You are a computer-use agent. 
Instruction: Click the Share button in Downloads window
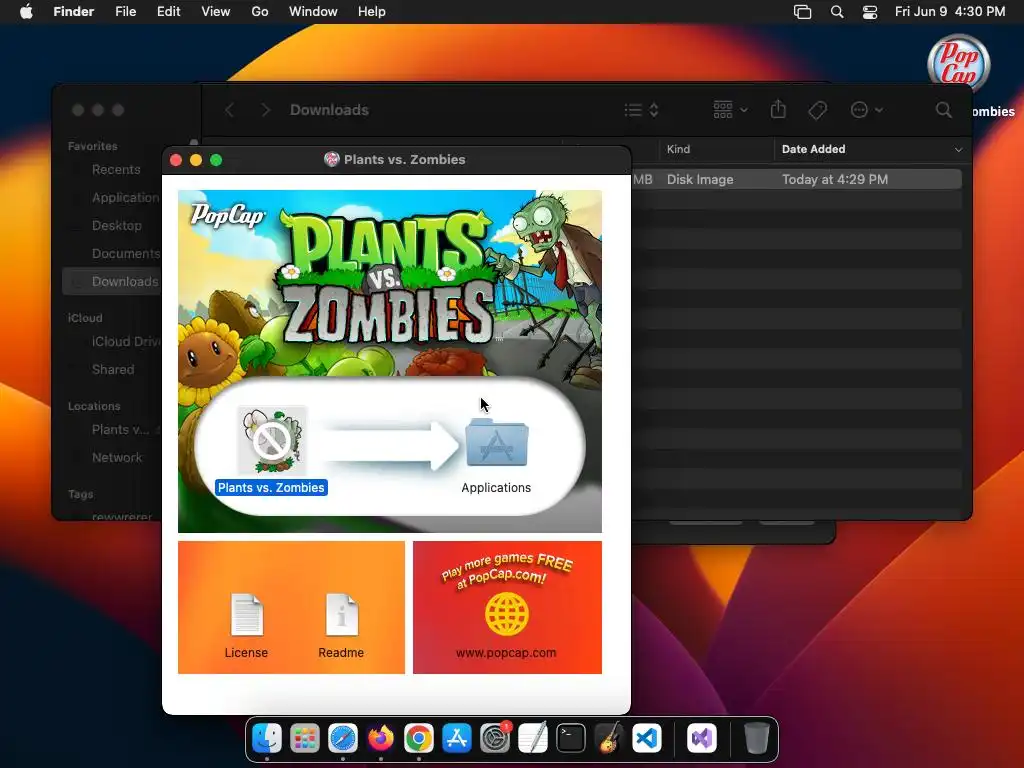pos(778,109)
